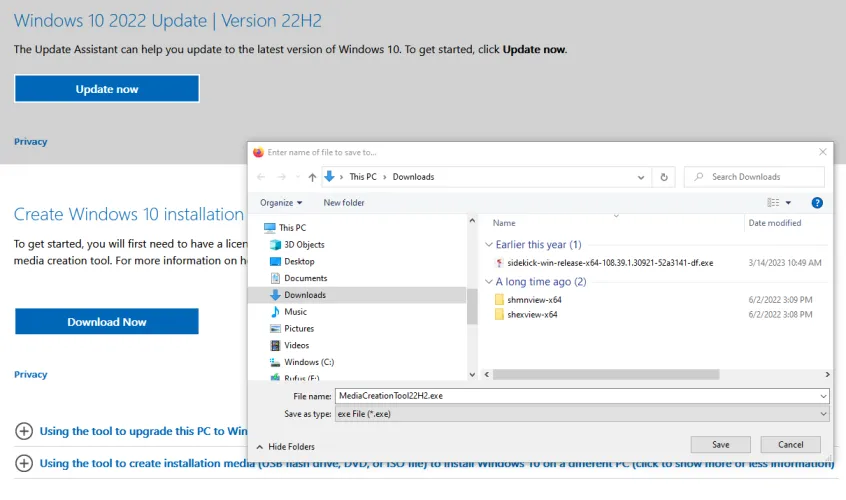Screen dimensions: 846x500
Task: Click the Back arrow in save dialog
Action: click(x=262, y=177)
